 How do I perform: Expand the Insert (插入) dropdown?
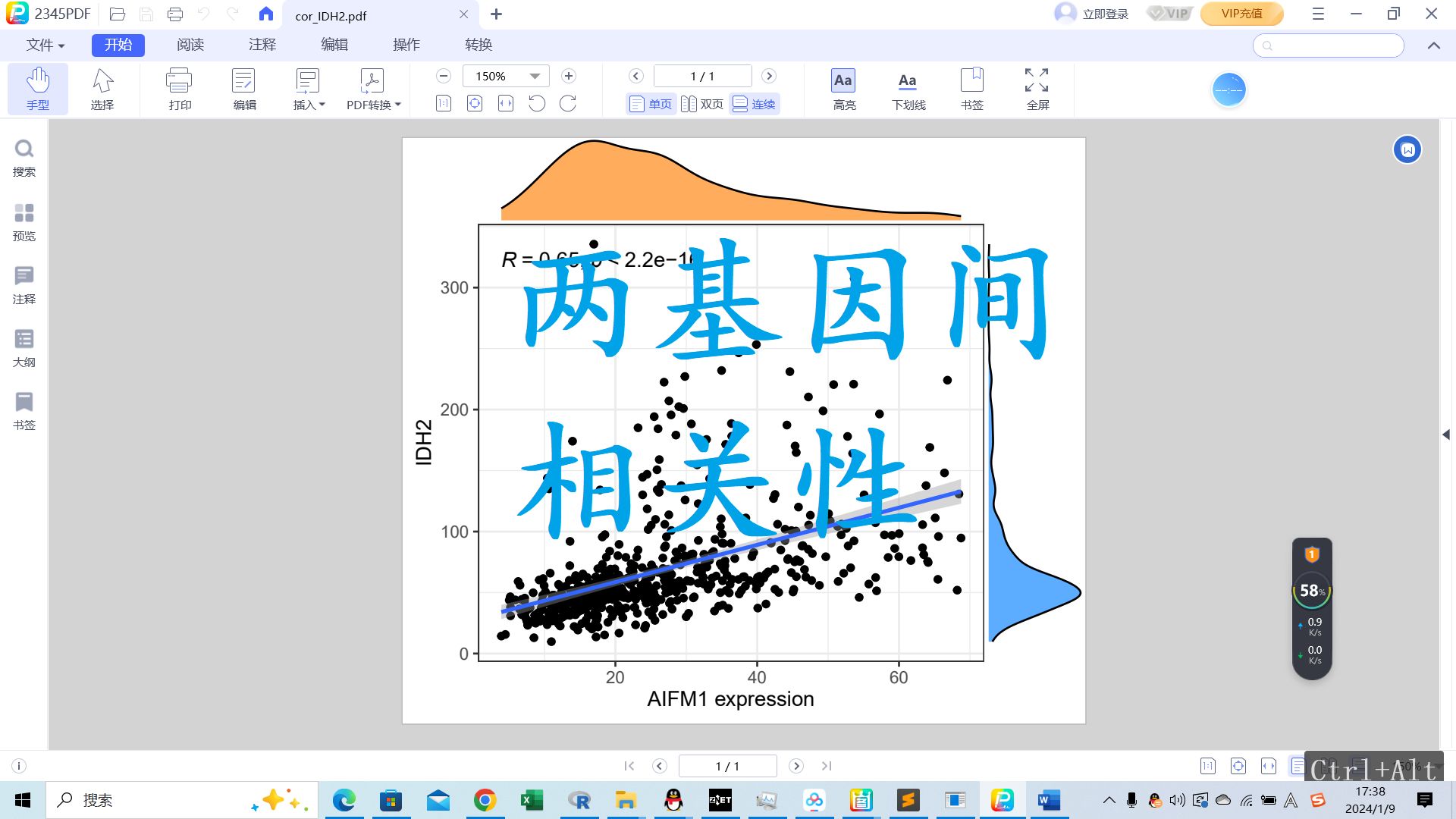tap(309, 89)
